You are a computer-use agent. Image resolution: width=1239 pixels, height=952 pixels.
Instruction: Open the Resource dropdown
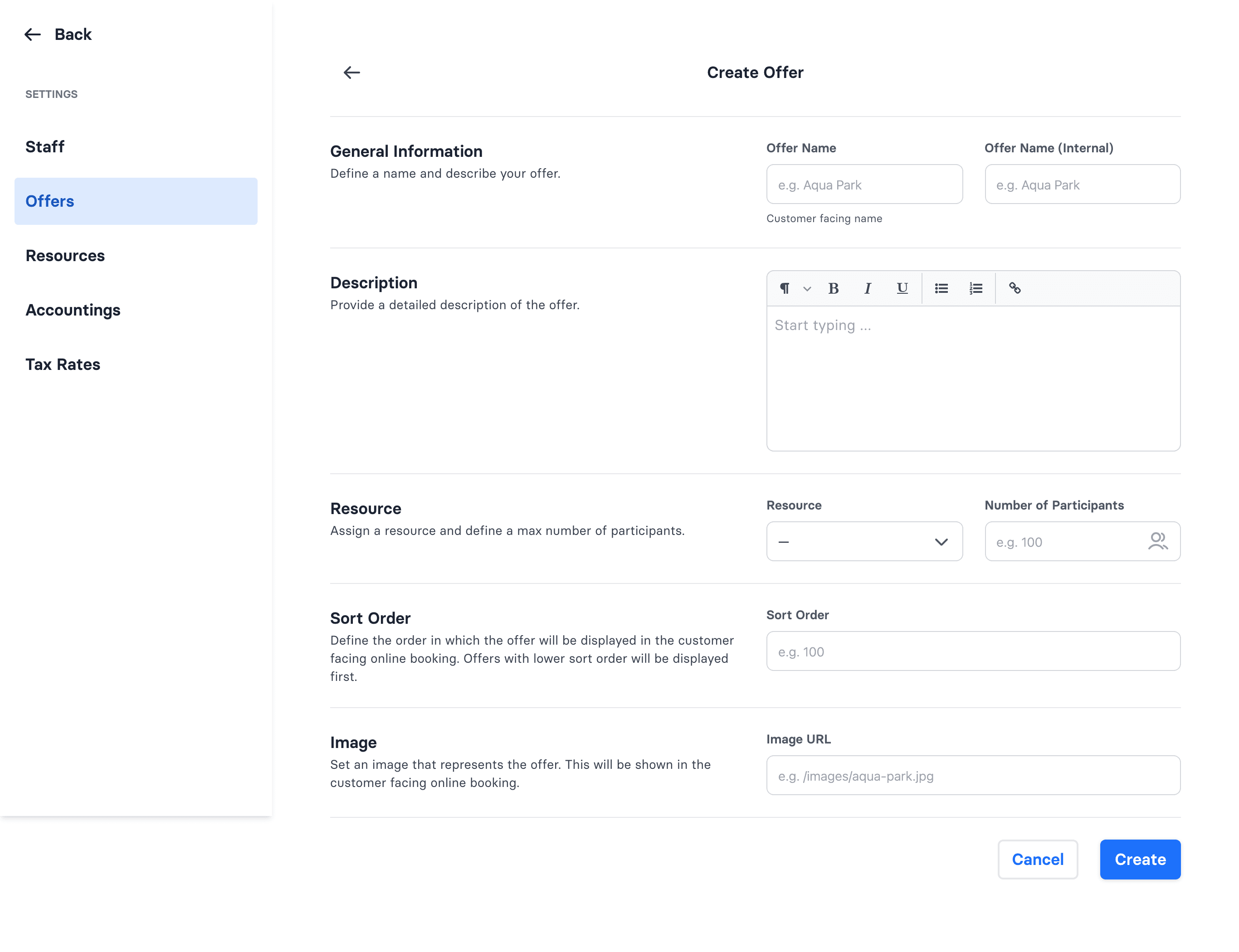tap(864, 541)
